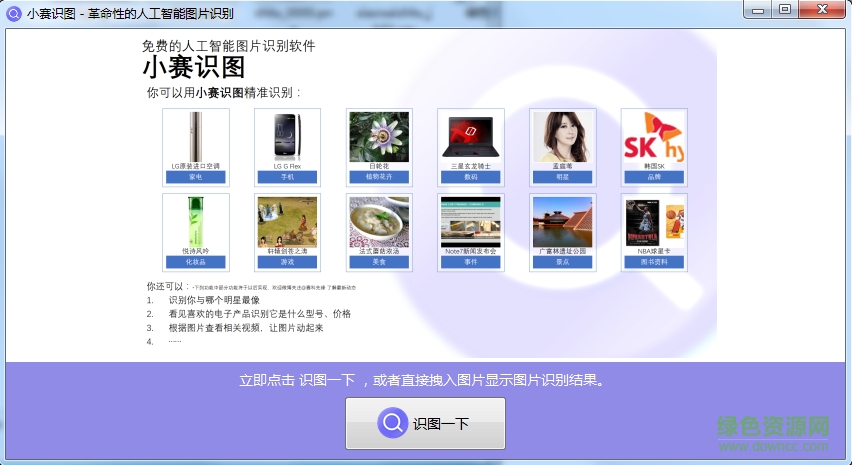Click the 免费的人工智能图片识别软件 subtitle
852x465 pixels.
click(229, 46)
